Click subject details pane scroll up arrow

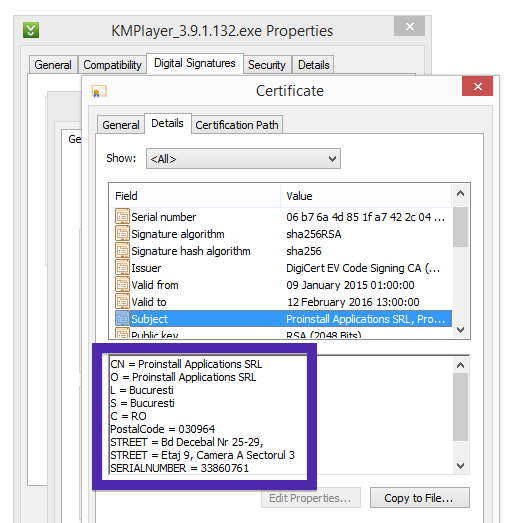[461, 365]
